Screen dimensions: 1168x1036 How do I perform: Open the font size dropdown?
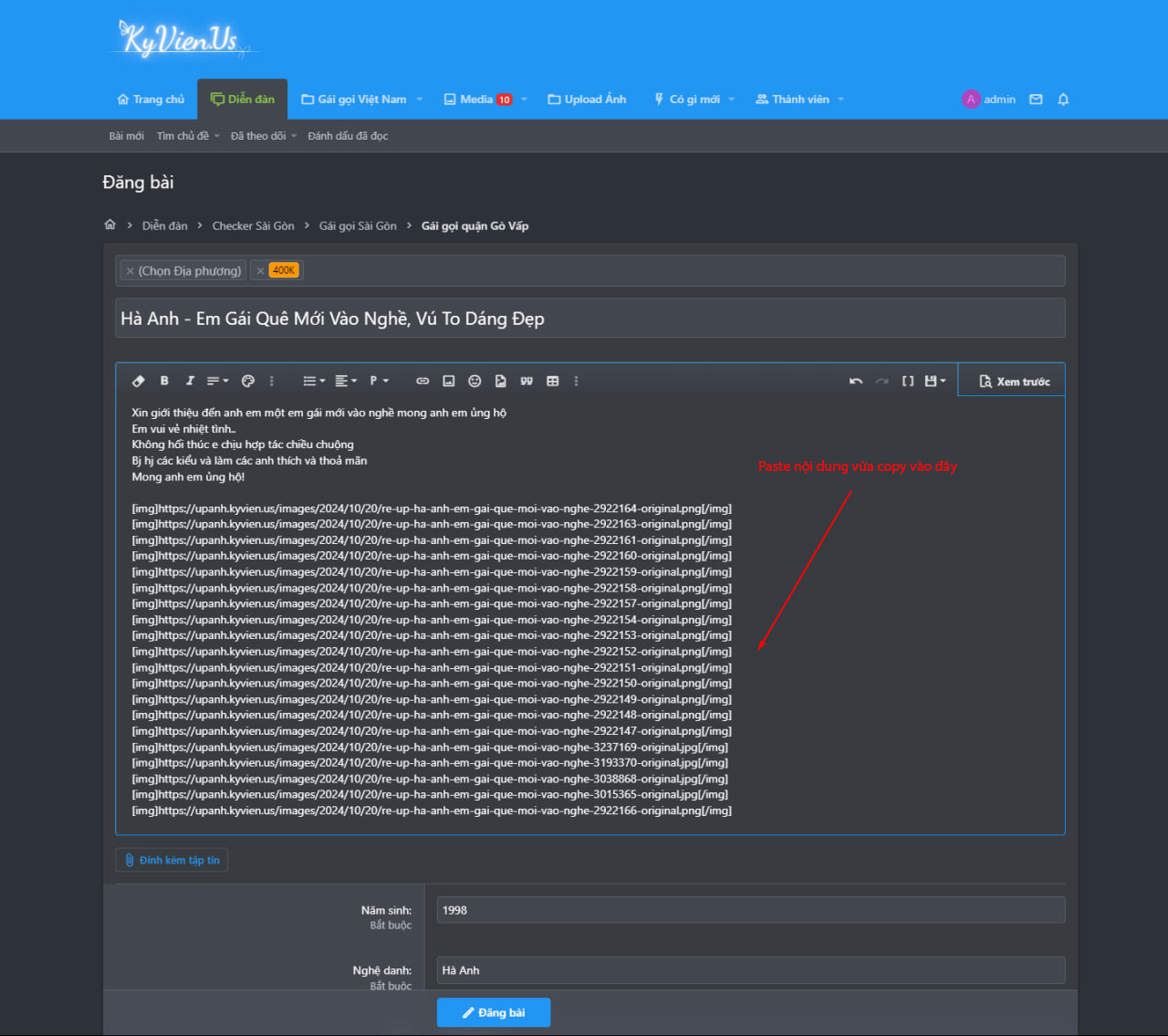click(x=217, y=381)
